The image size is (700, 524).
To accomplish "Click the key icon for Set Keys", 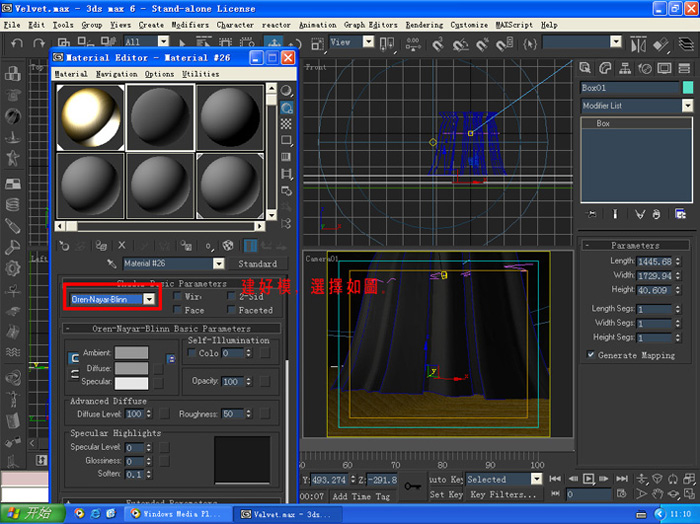I will [x=412, y=486].
